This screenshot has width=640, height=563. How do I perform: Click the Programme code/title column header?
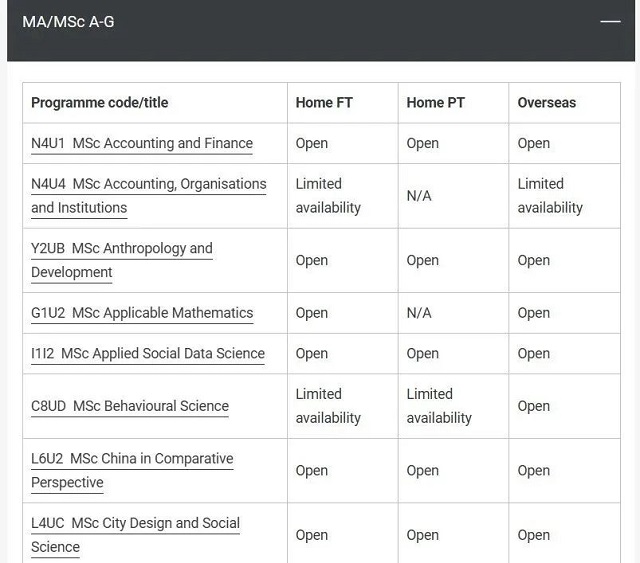[100, 102]
